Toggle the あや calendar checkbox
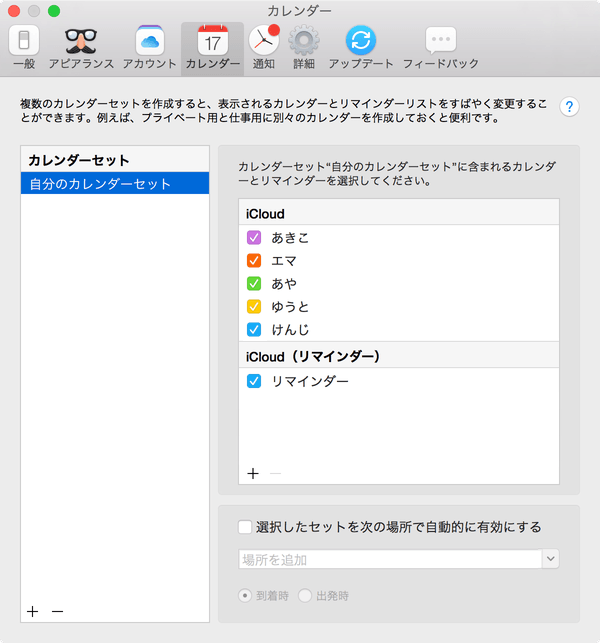This screenshot has height=643, width=600. click(254, 283)
